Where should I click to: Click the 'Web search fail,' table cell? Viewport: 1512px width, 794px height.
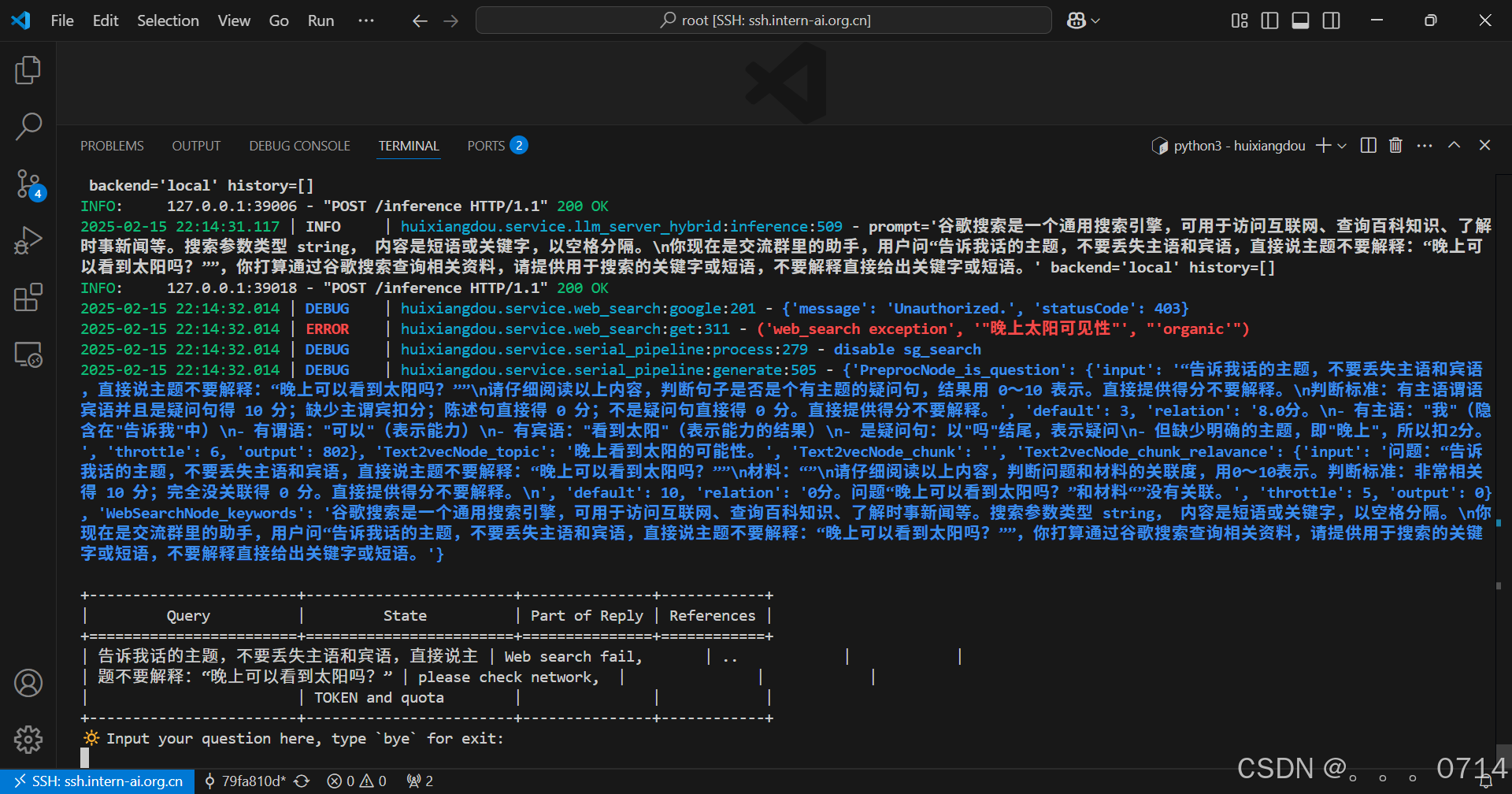click(x=573, y=657)
